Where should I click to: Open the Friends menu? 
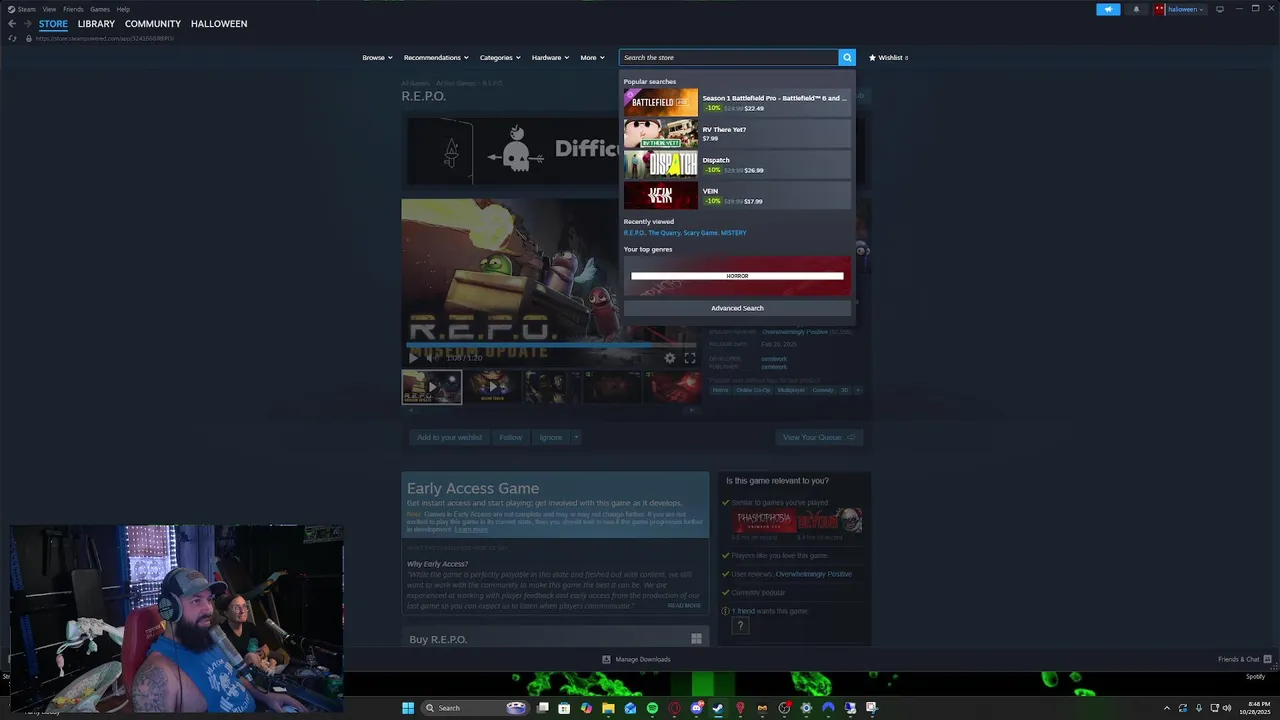point(73,9)
